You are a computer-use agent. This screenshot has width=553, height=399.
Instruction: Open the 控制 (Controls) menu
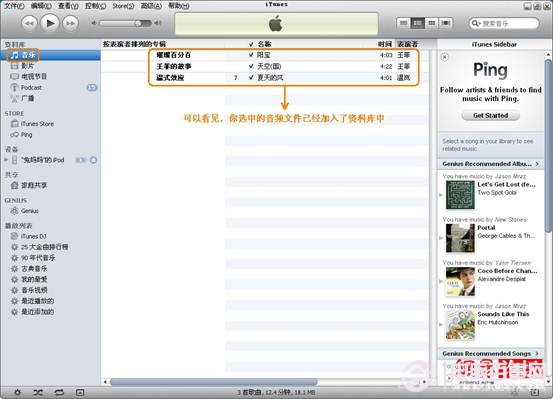coord(95,6)
